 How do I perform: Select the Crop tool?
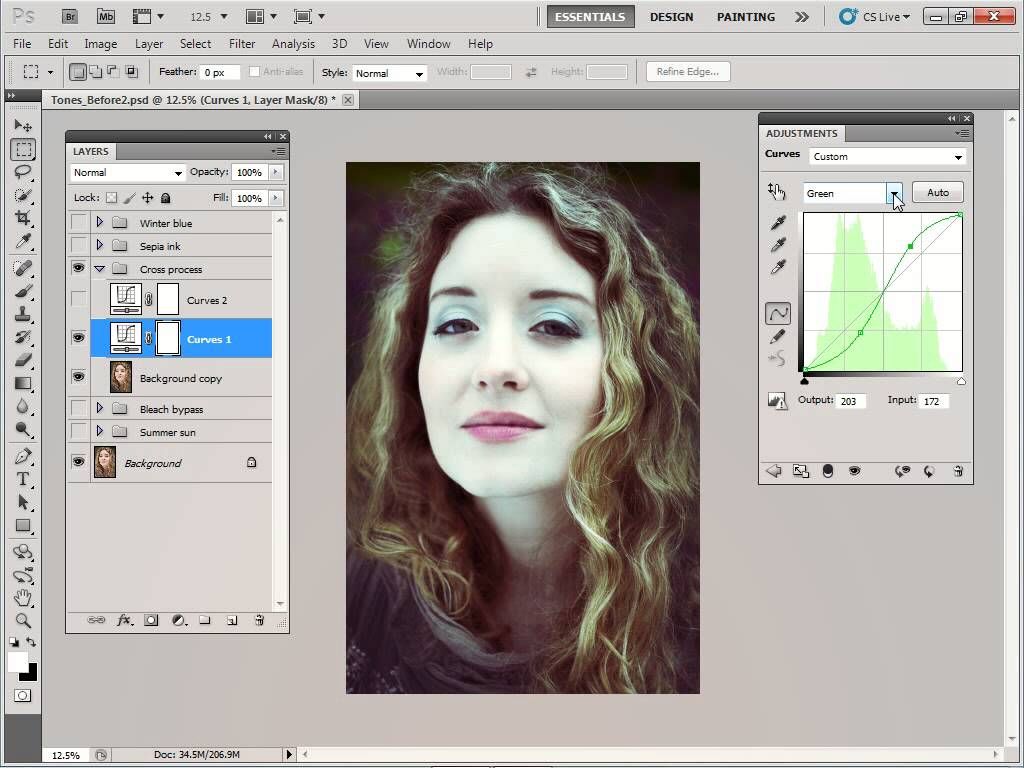click(23, 218)
